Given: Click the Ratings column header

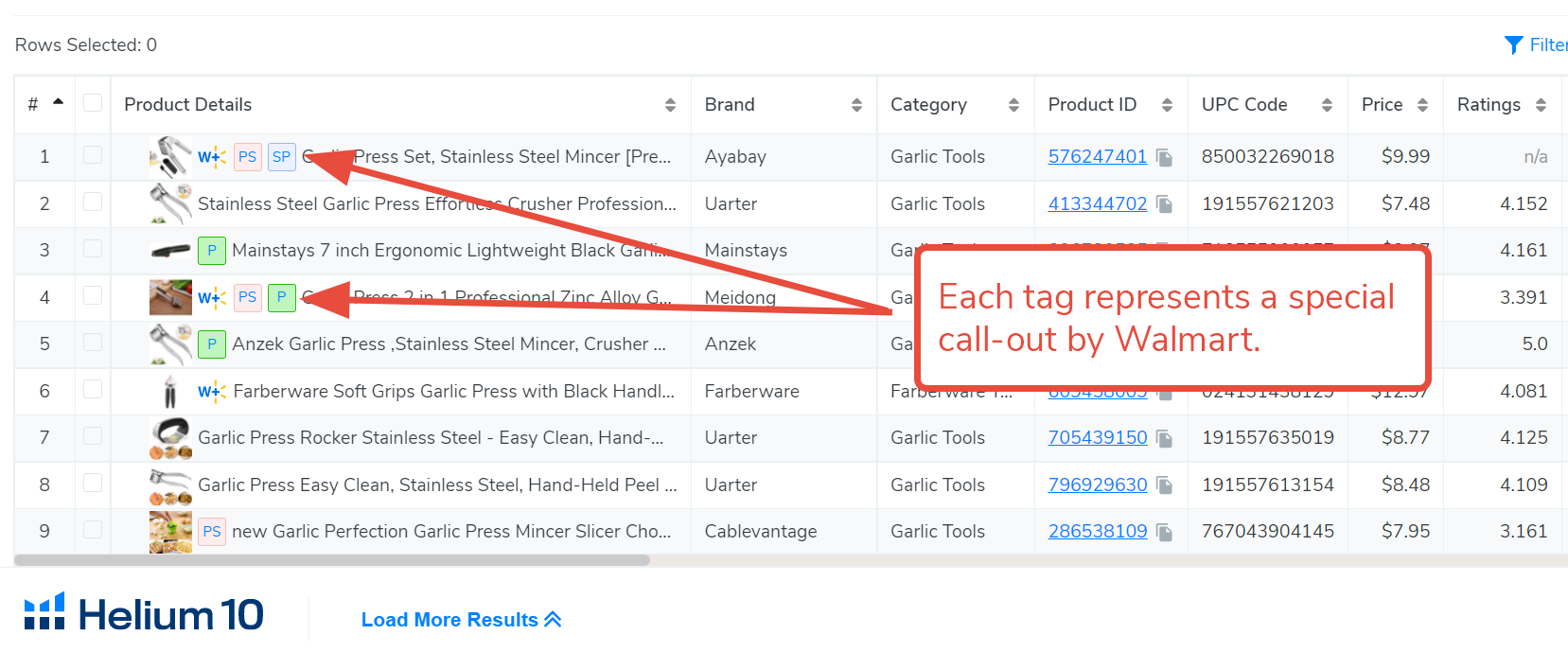Looking at the screenshot, I should (x=1489, y=105).
